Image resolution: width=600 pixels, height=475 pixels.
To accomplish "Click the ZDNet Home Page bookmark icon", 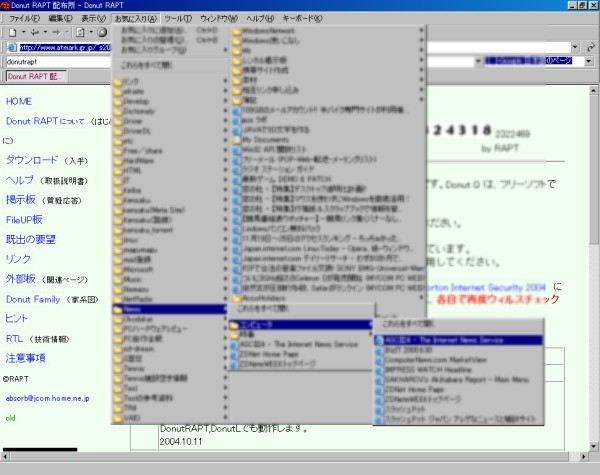I will click(380, 388).
